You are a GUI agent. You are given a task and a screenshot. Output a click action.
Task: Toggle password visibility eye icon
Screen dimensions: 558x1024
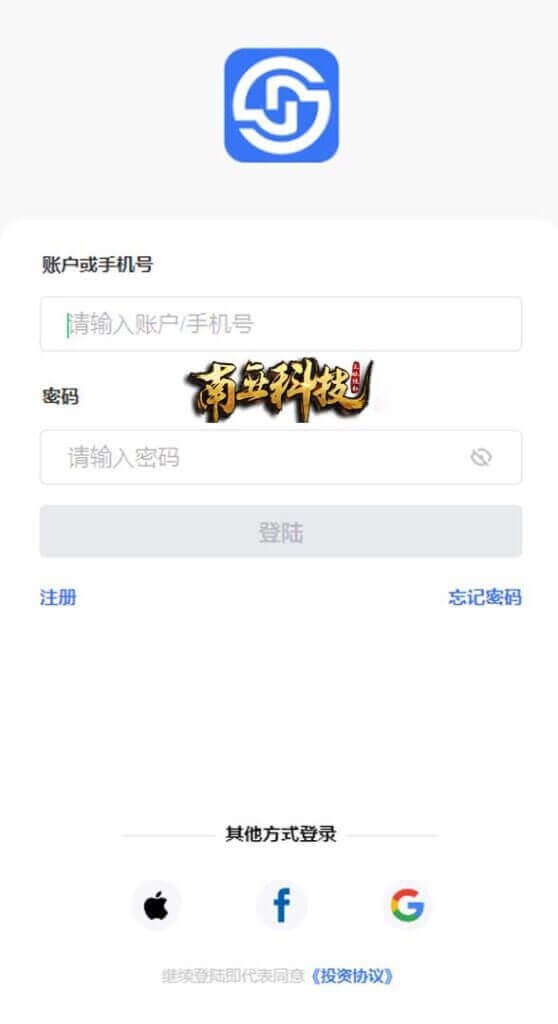pos(481,457)
